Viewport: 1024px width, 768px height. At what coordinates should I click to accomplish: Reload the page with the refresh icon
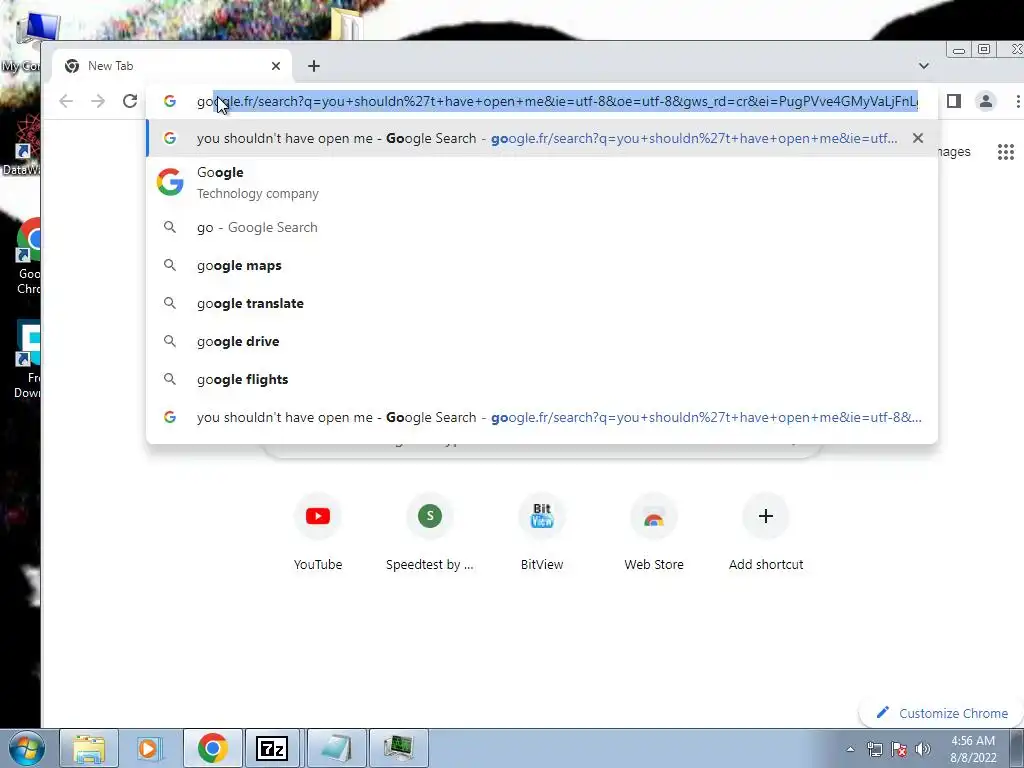(130, 101)
